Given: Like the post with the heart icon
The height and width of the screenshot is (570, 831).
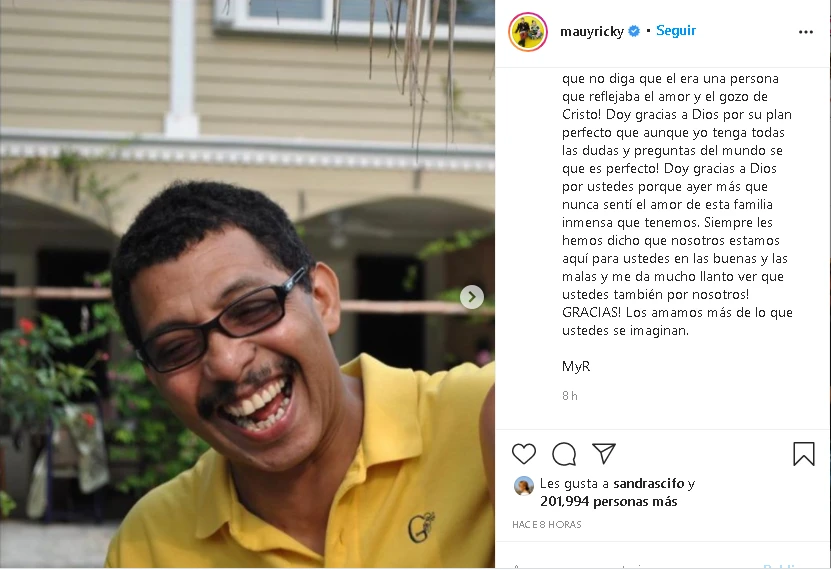Looking at the screenshot, I should 524,454.
